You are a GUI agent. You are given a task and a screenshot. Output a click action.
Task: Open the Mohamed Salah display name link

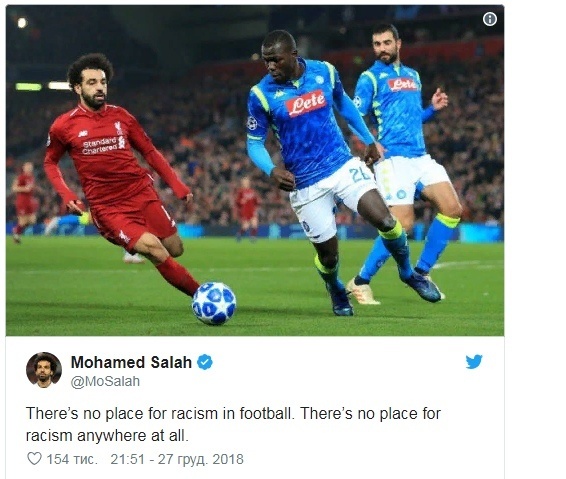pyautogui.click(x=131, y=362)
